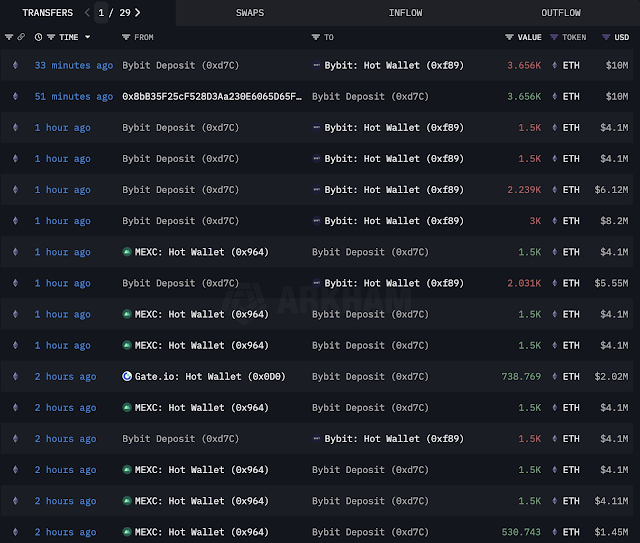Open the 51 minutes ago transaction link
The image size is (640, 543).
point(74,96)
